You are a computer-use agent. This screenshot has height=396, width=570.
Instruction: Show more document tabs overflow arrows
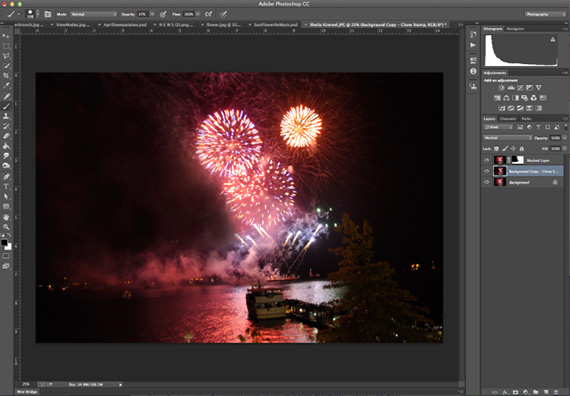tap(461, 25)
